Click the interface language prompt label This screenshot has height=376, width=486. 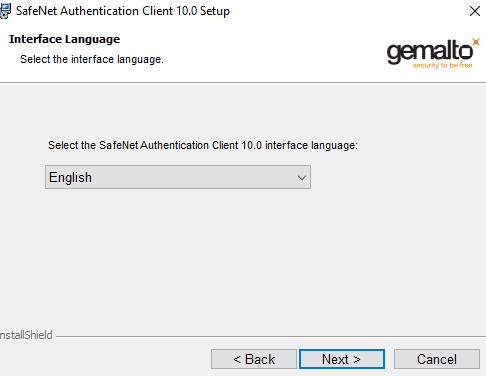203,145
